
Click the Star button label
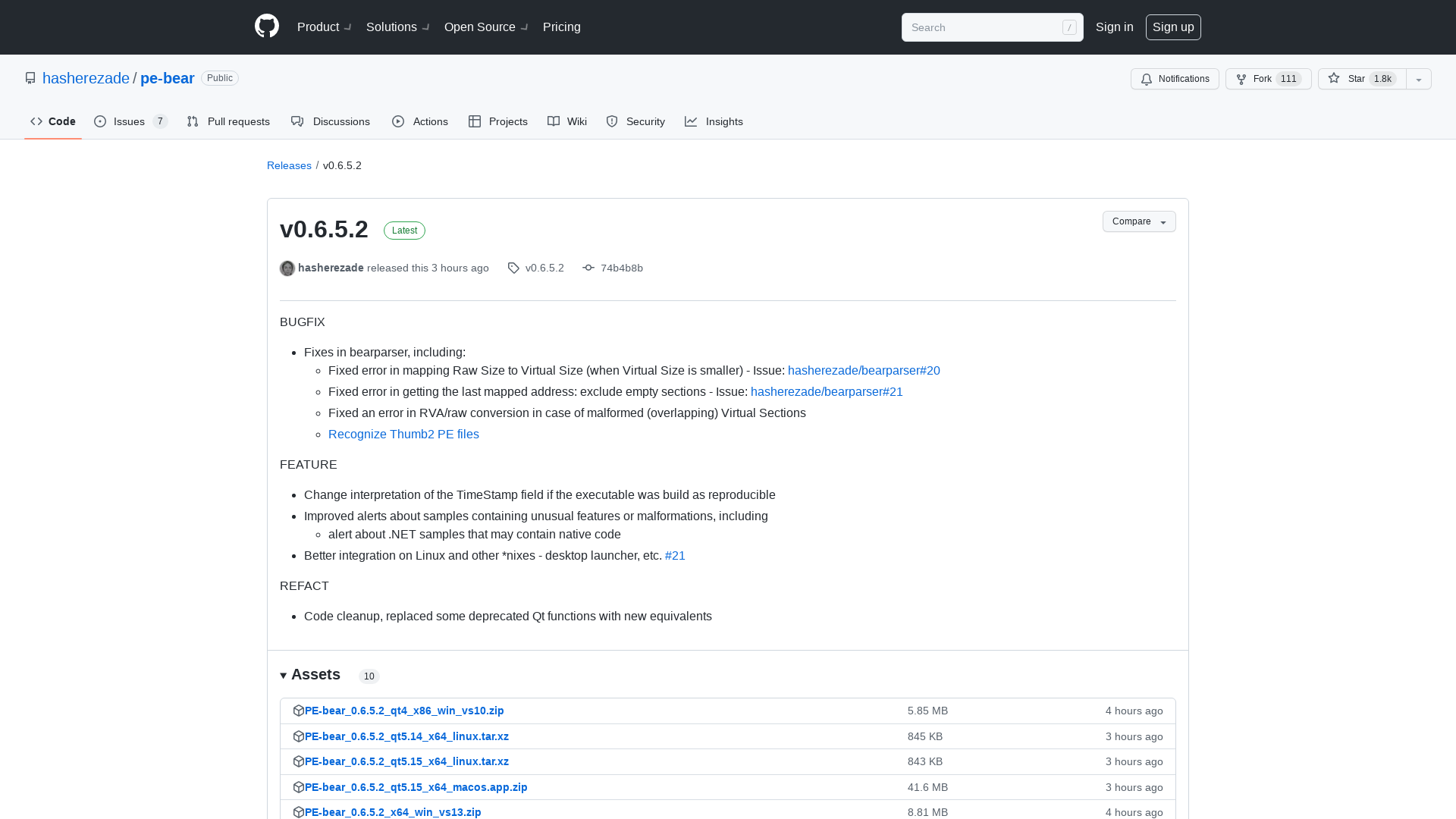click(x=1357, y=79)
